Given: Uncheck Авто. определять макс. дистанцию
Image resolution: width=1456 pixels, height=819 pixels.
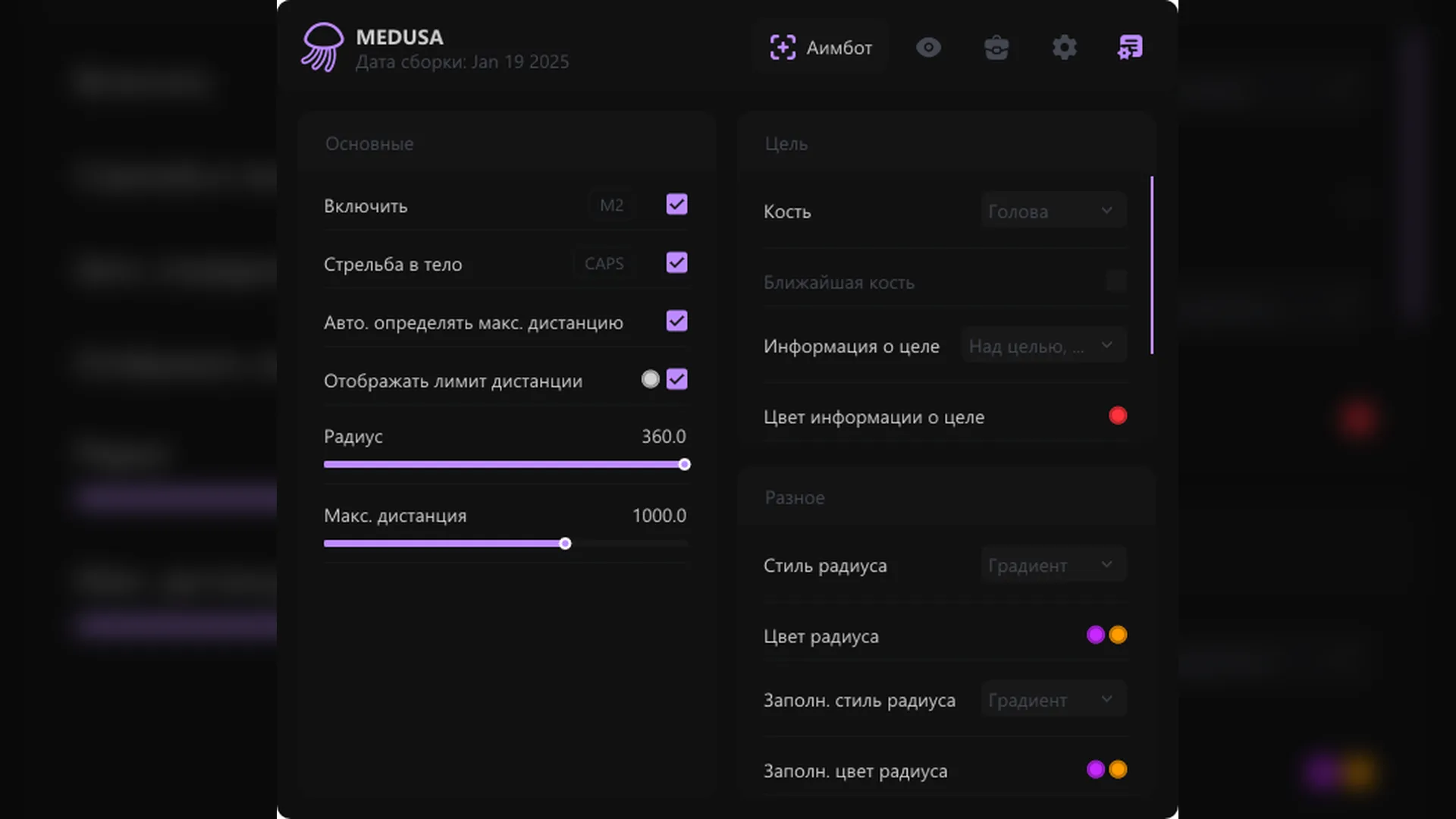Looking at the screenshot, I should [676, 322].
